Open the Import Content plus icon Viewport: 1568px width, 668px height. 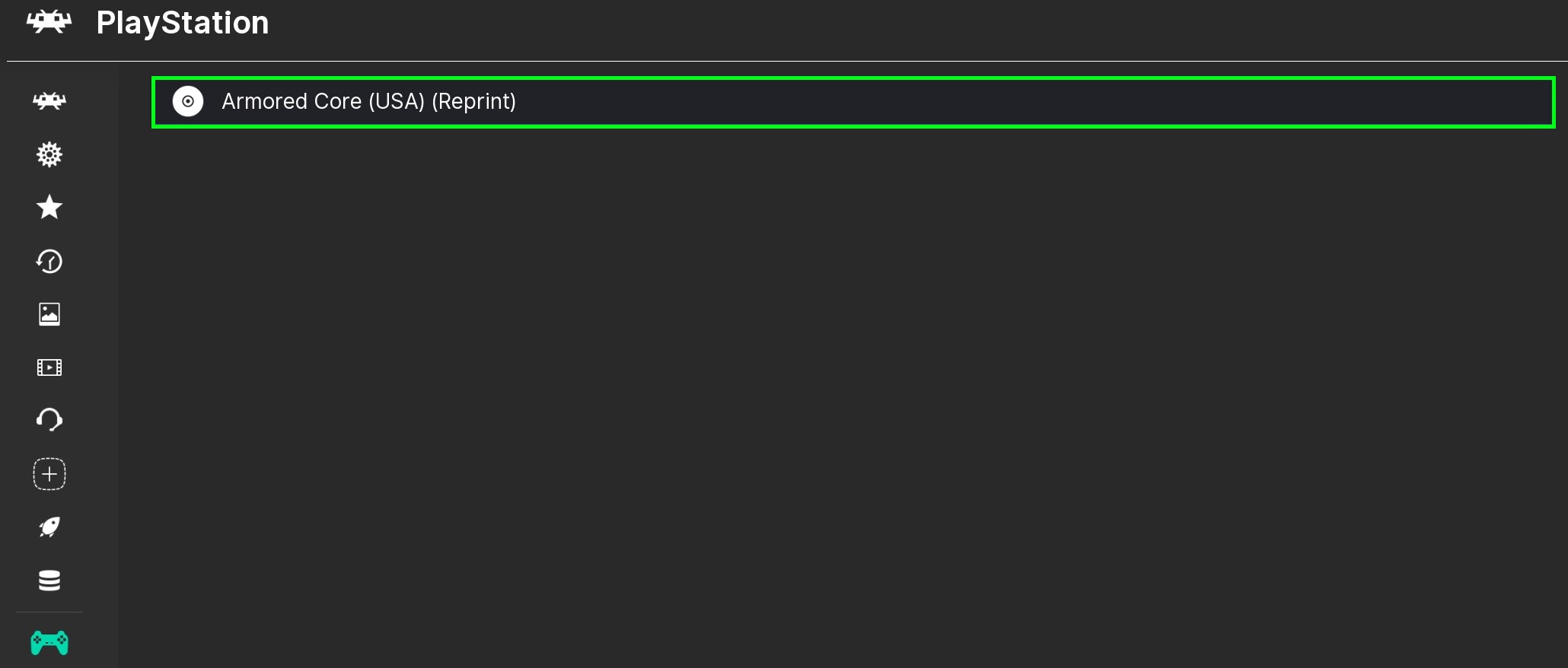point(49,474)
